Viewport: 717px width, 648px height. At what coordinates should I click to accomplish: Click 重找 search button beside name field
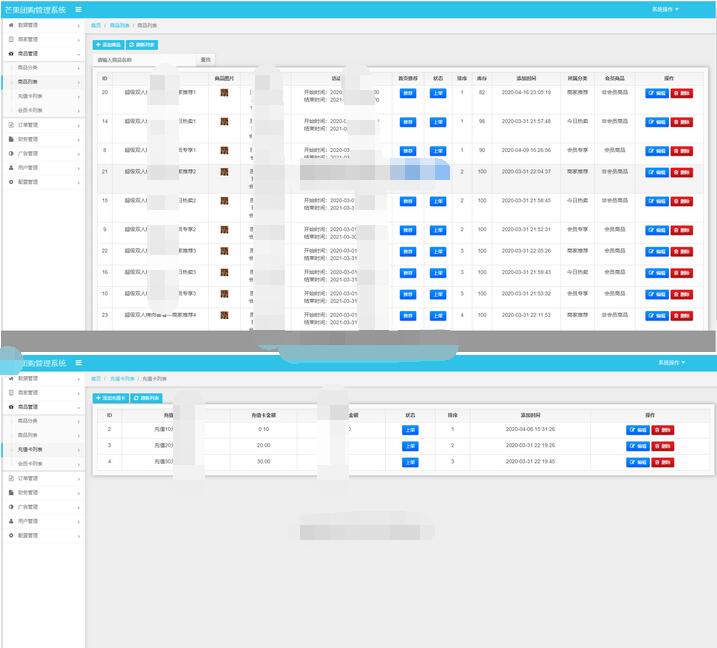pyautogui.click(x=206, y=60)
